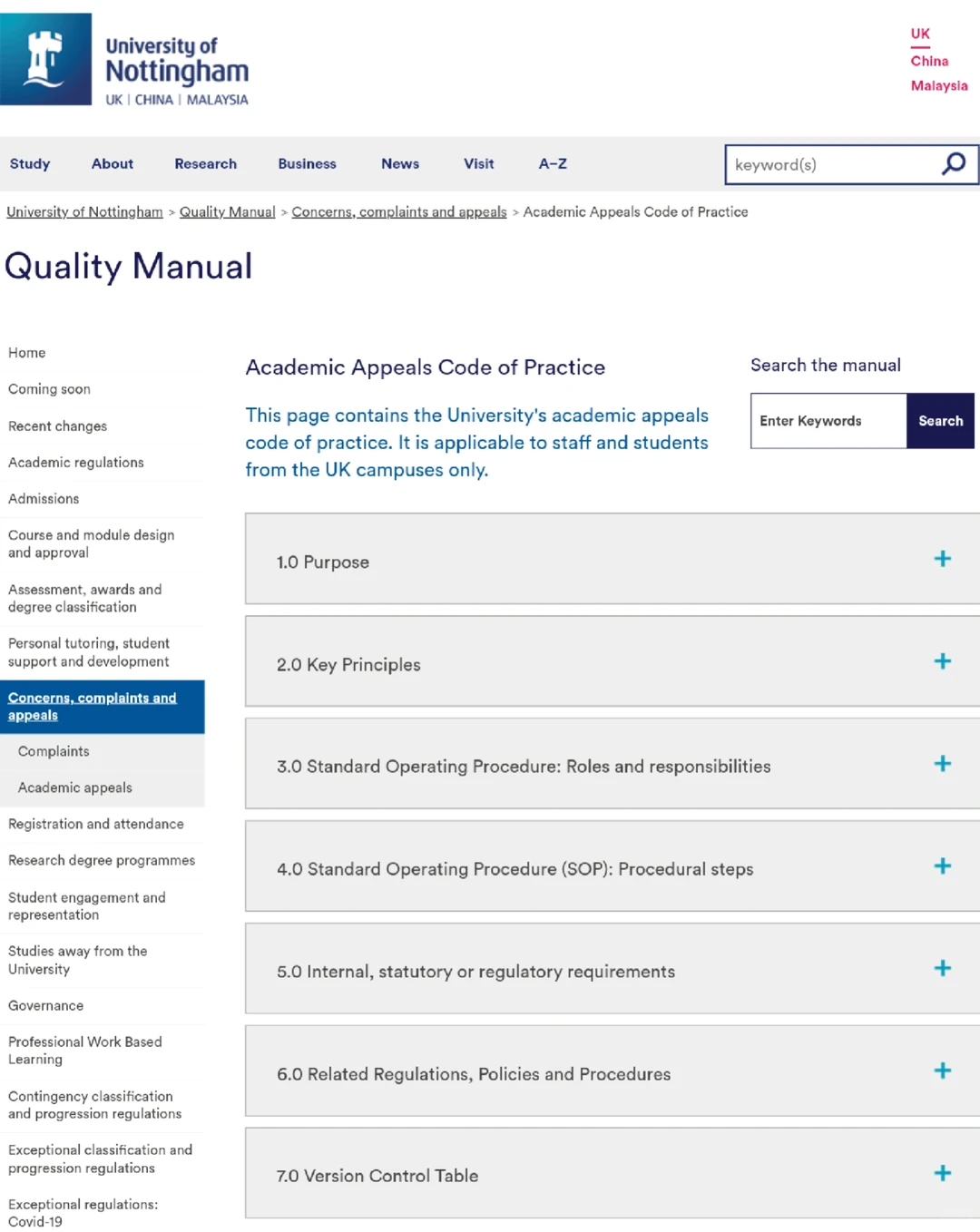Open Personal tutoring, student support and development
This screenshot has height=1232, width=980.
89,653
